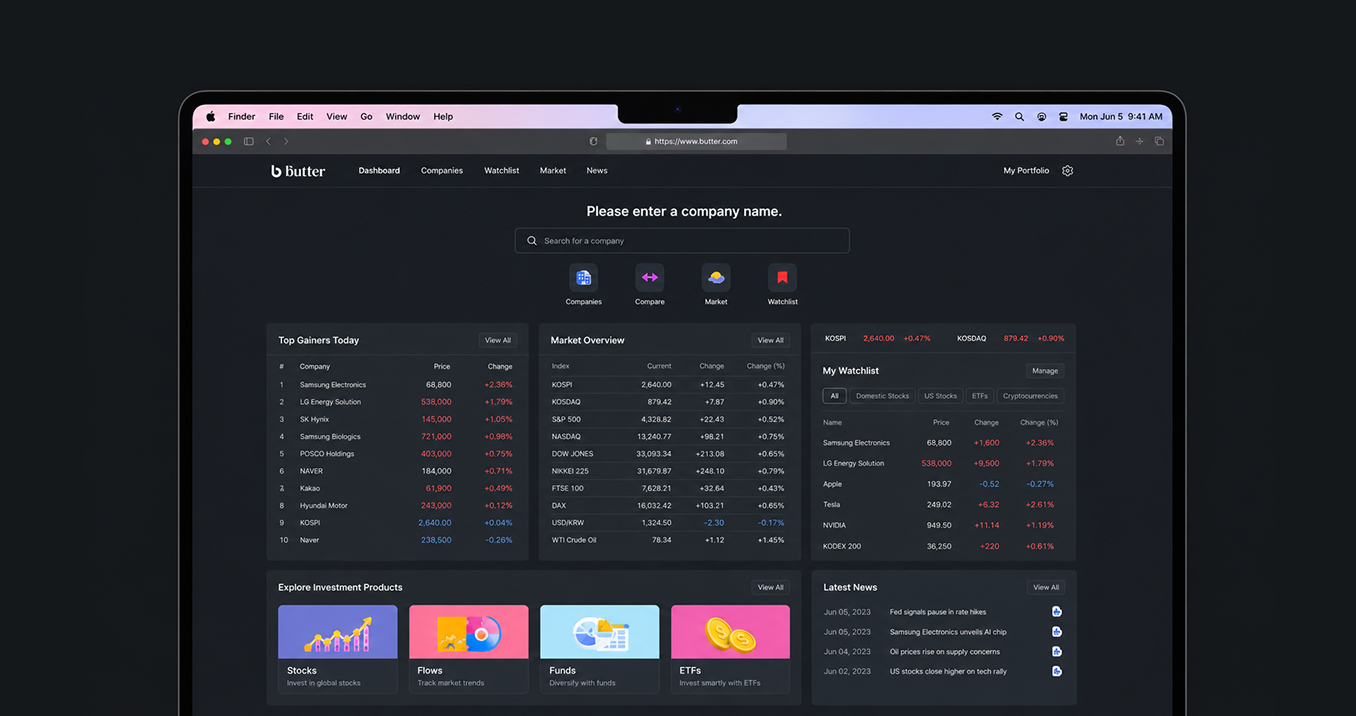
Task: Open Fed signals pause in rate hikes headline
Action: (938, 612)
